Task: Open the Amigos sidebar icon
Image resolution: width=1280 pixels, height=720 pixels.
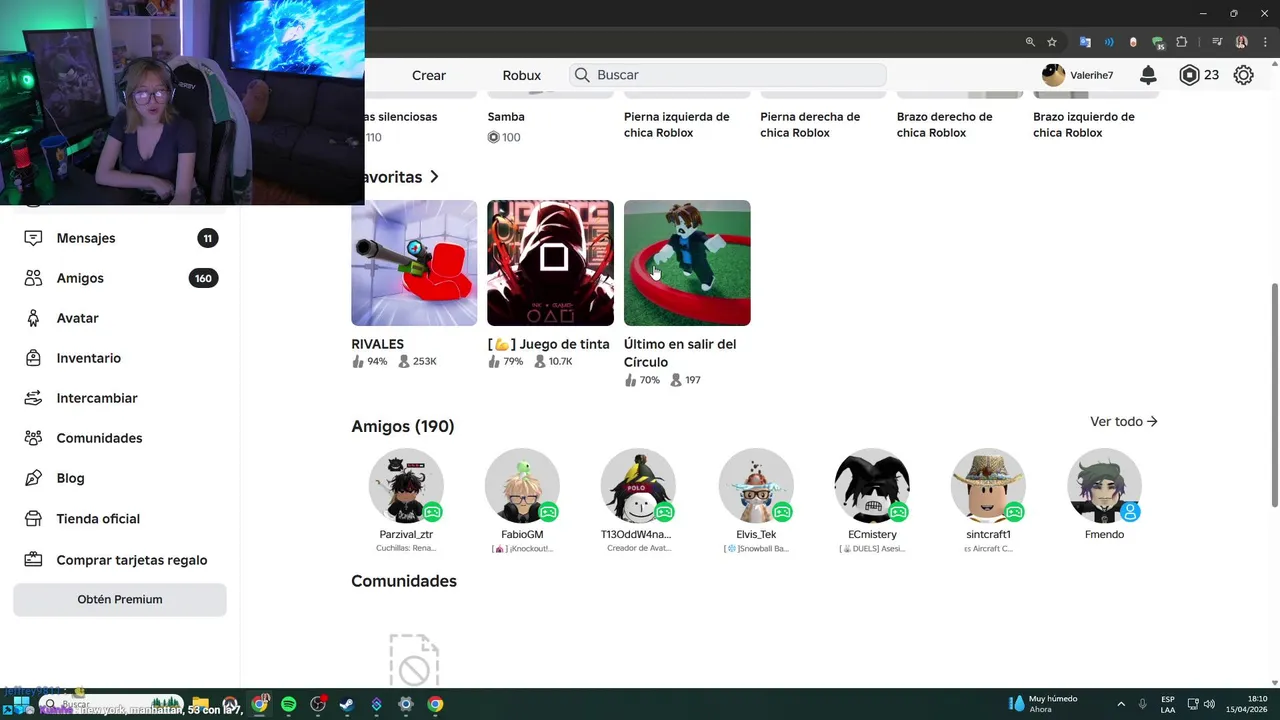Action: coord(33,278)
